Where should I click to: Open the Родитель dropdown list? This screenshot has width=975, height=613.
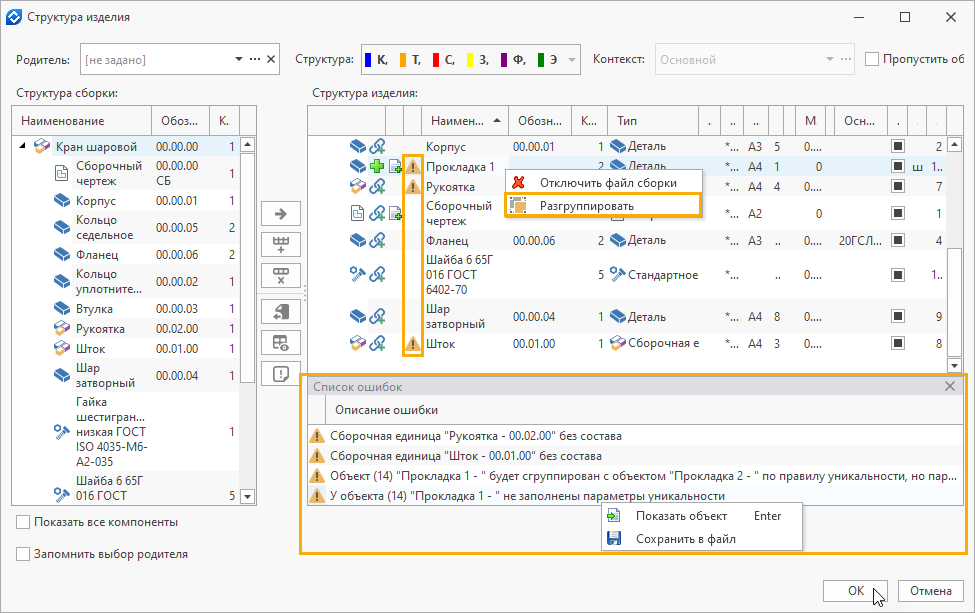point(239,60)
